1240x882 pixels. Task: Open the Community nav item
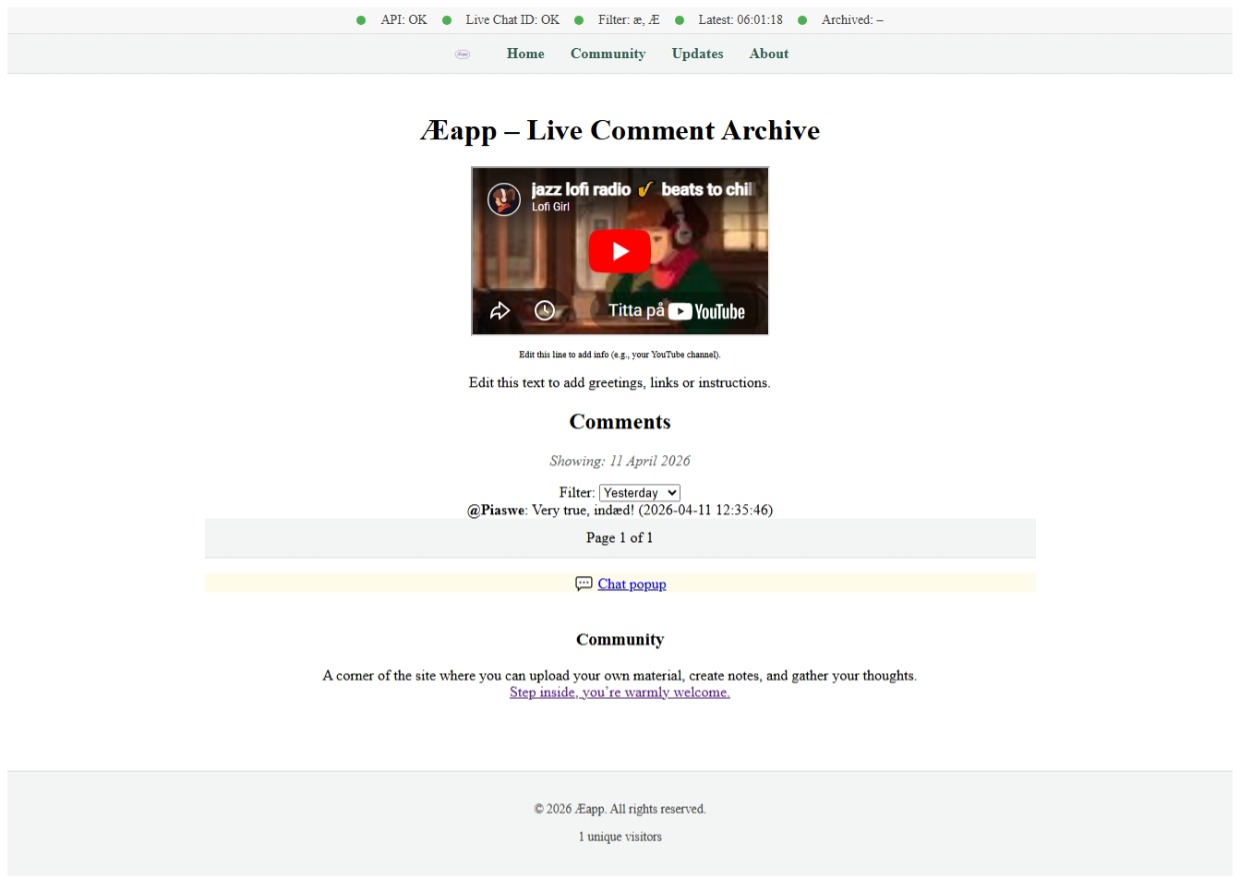(x=608, y=54)
